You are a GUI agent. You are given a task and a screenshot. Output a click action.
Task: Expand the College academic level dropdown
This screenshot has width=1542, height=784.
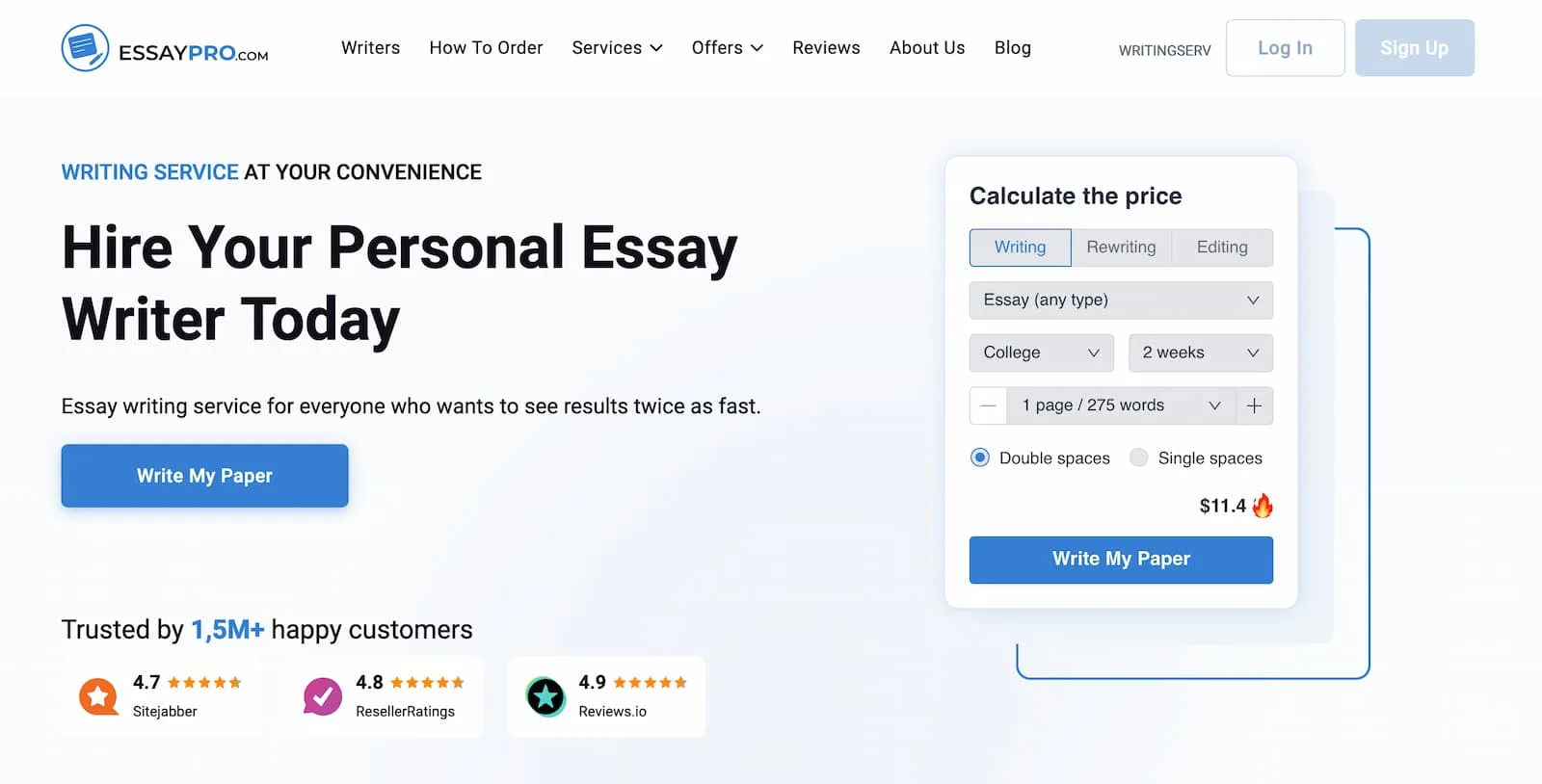[x=1041, y=353]
